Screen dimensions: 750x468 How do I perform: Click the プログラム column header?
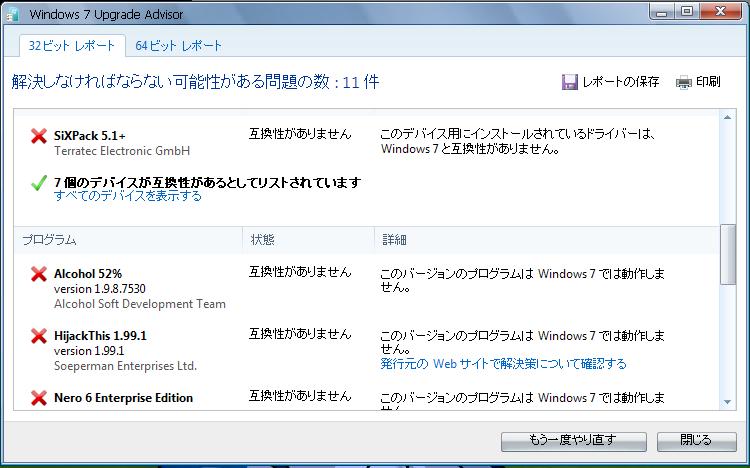click(x=128, y=240)
